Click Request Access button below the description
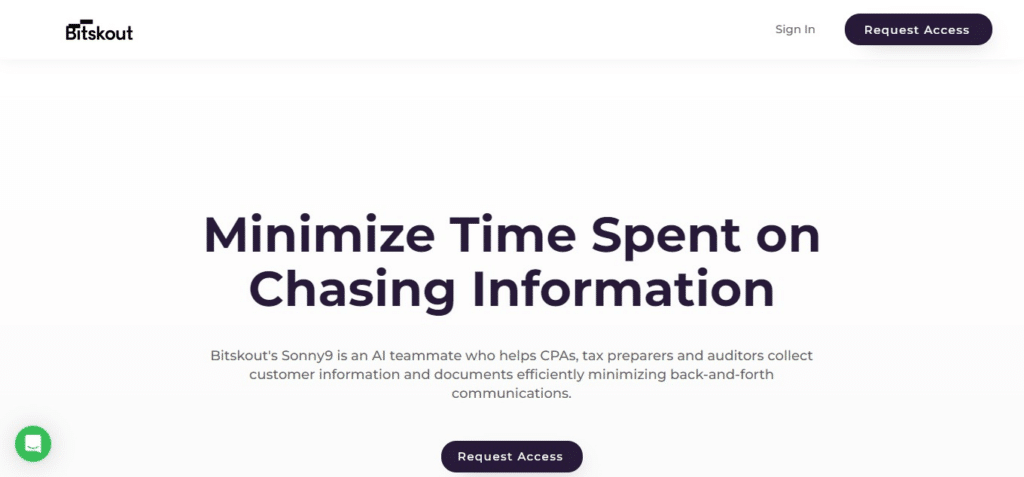Viewport: 1024px width, 477px height. (x=511, y=456)
